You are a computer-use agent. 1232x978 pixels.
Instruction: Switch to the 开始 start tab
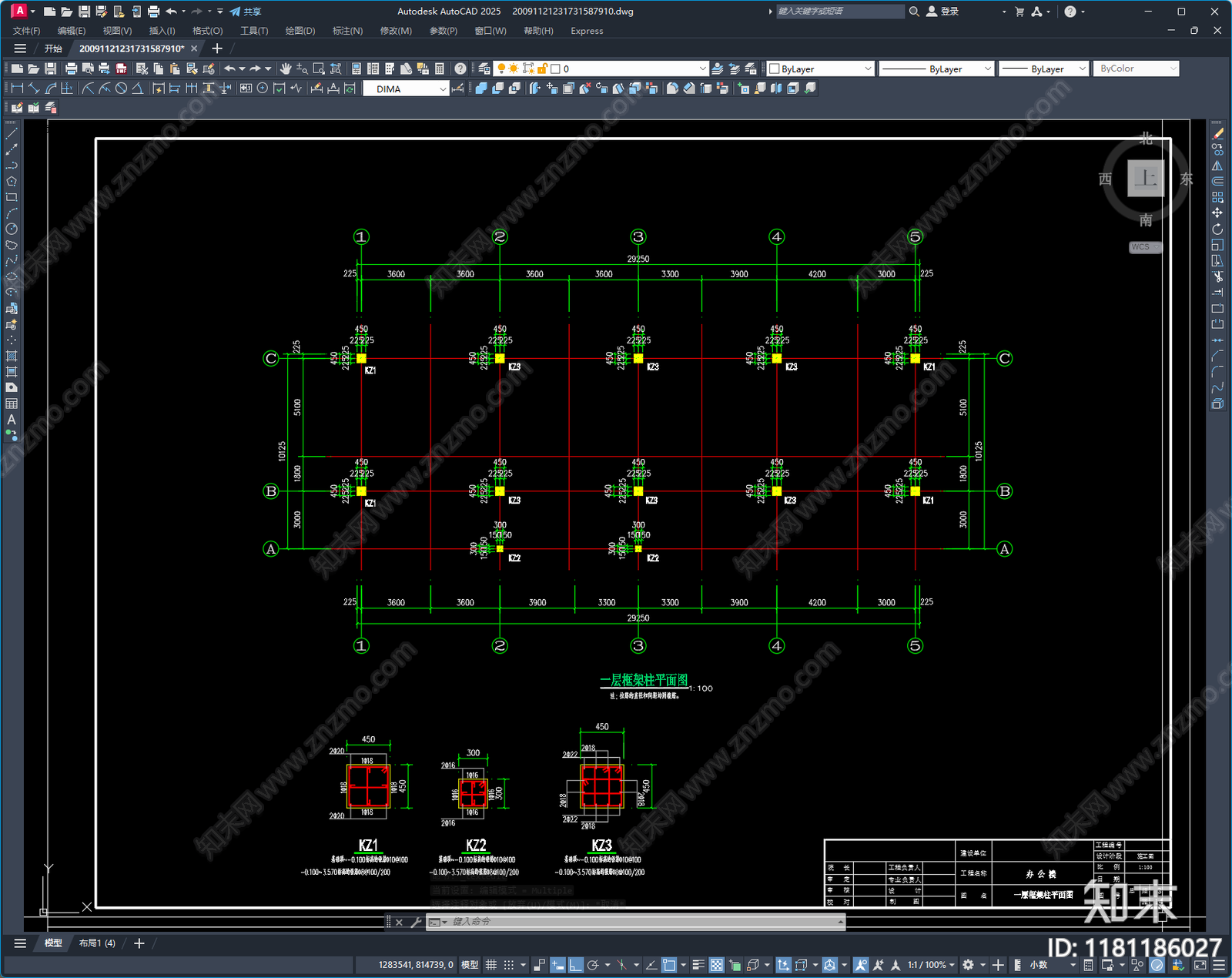(53, 49)
